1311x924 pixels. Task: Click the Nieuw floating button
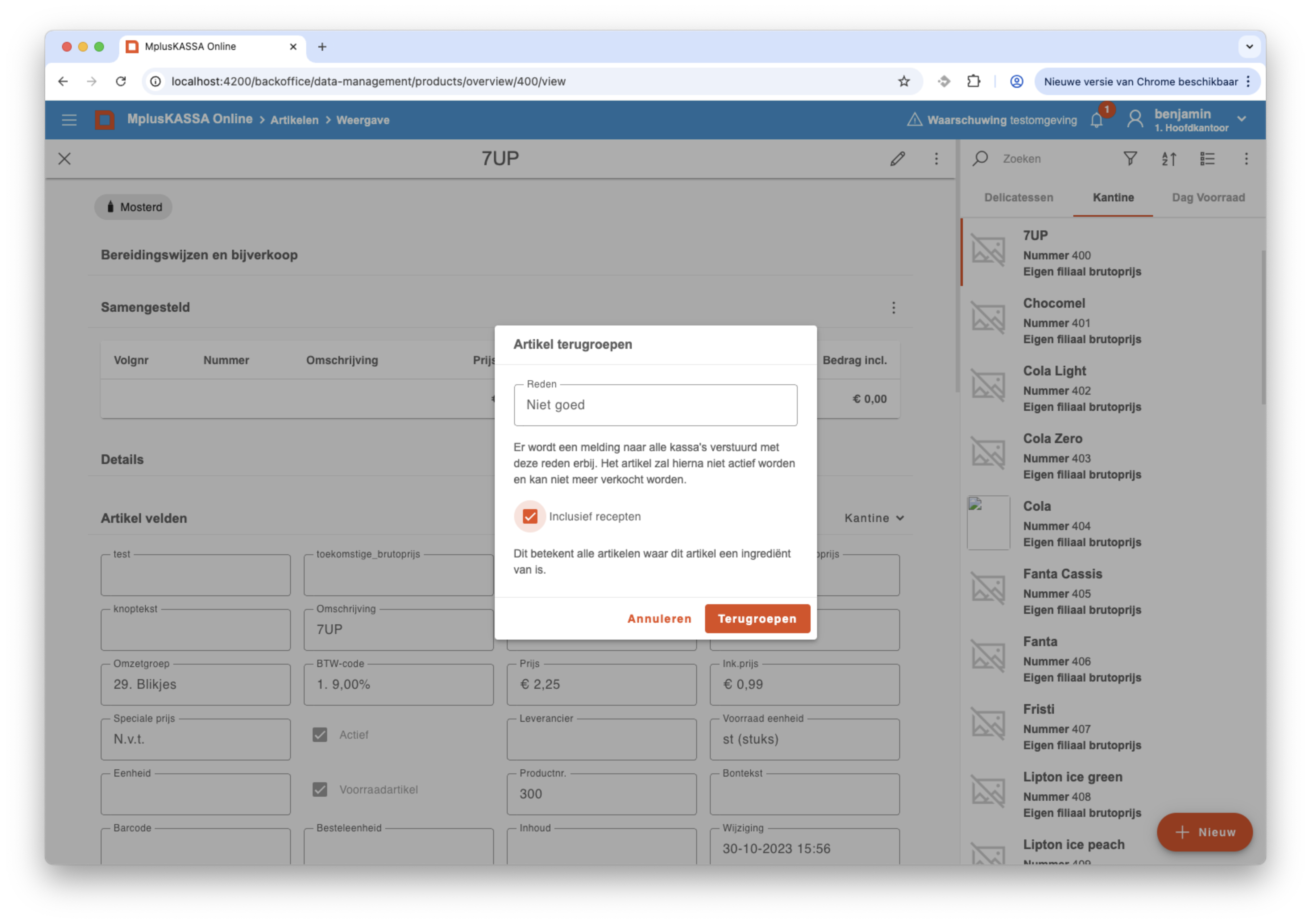(1205, 832)
